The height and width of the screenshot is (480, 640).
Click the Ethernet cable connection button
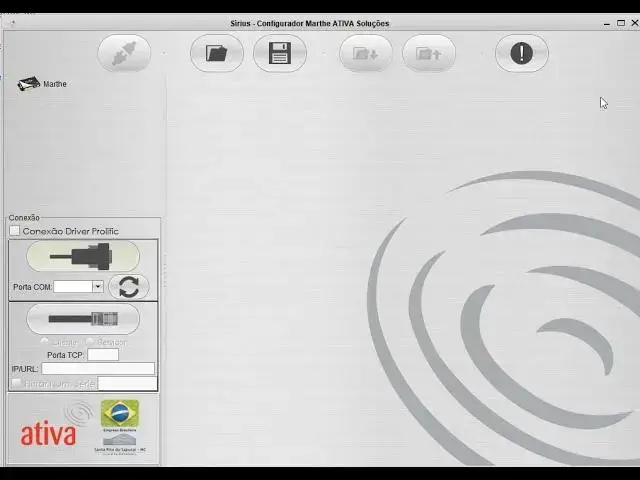(x=83, y=319)
